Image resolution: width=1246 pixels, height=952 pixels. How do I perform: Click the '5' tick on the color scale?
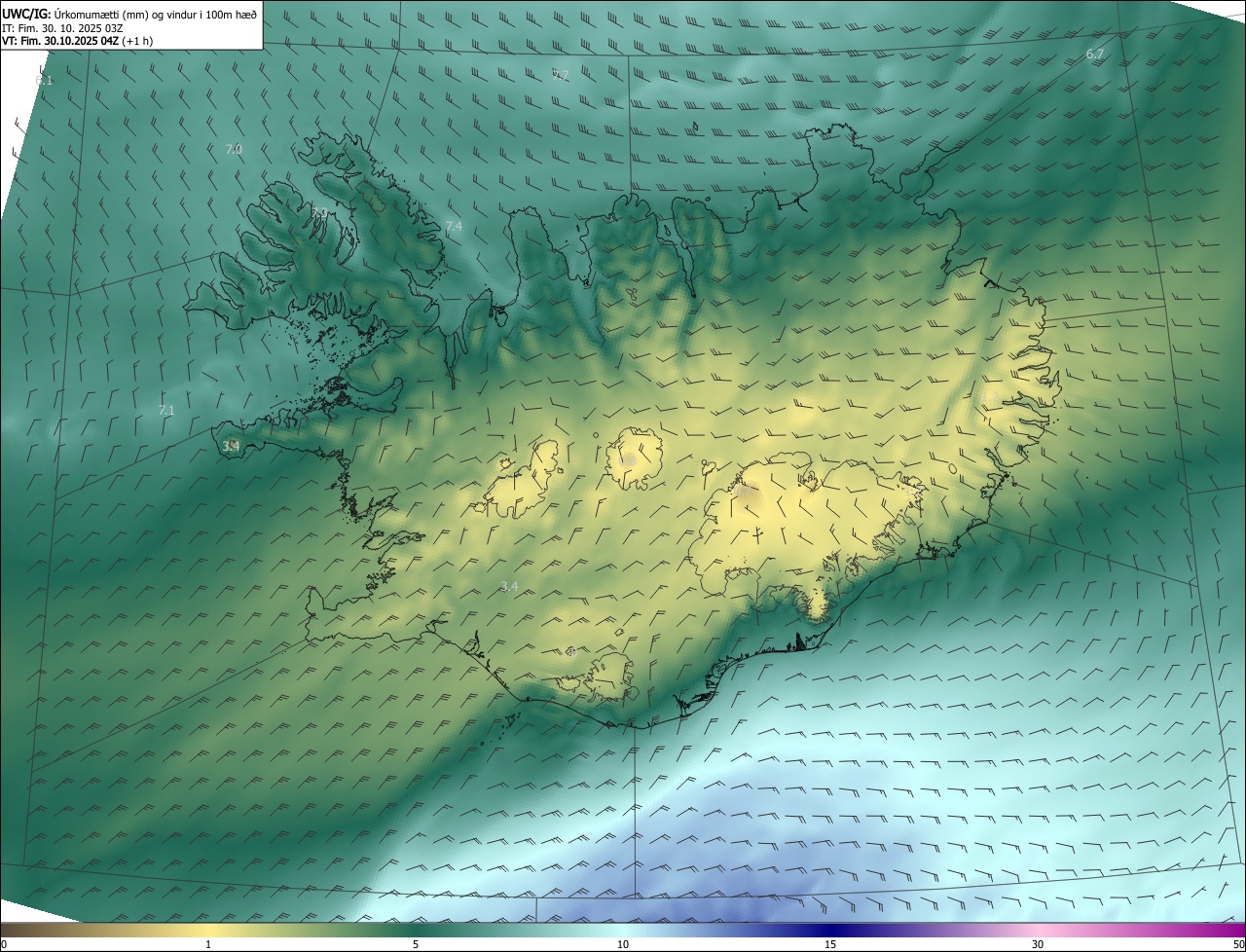click(416, 944)
